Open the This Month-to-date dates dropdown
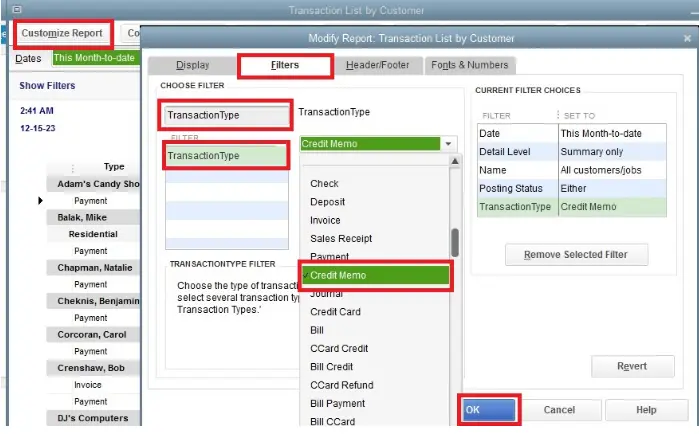Screen dimensions: 699x434 96,58
